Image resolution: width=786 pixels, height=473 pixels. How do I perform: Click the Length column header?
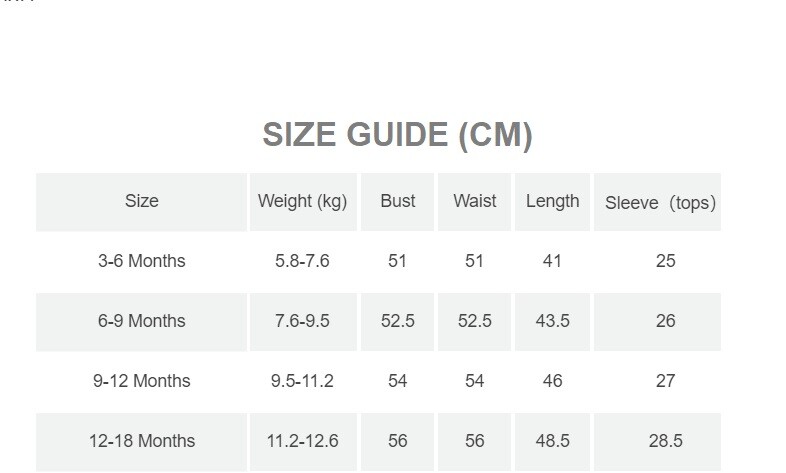point(552,201)
